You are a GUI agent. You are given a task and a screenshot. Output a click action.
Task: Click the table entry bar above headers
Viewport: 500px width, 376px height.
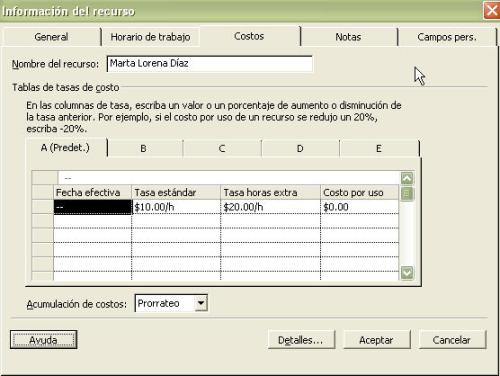point(229,178)
